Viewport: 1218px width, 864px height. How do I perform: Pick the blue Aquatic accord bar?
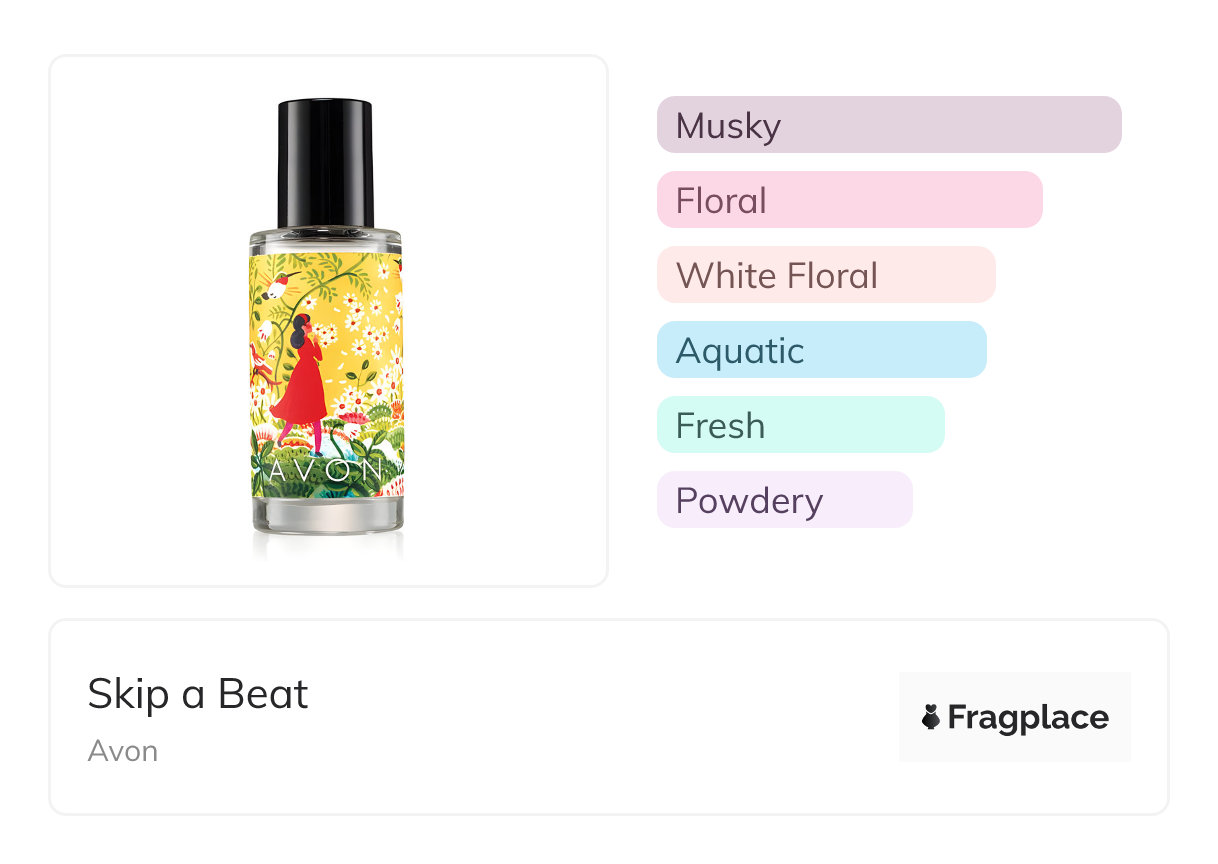(822, 350)
